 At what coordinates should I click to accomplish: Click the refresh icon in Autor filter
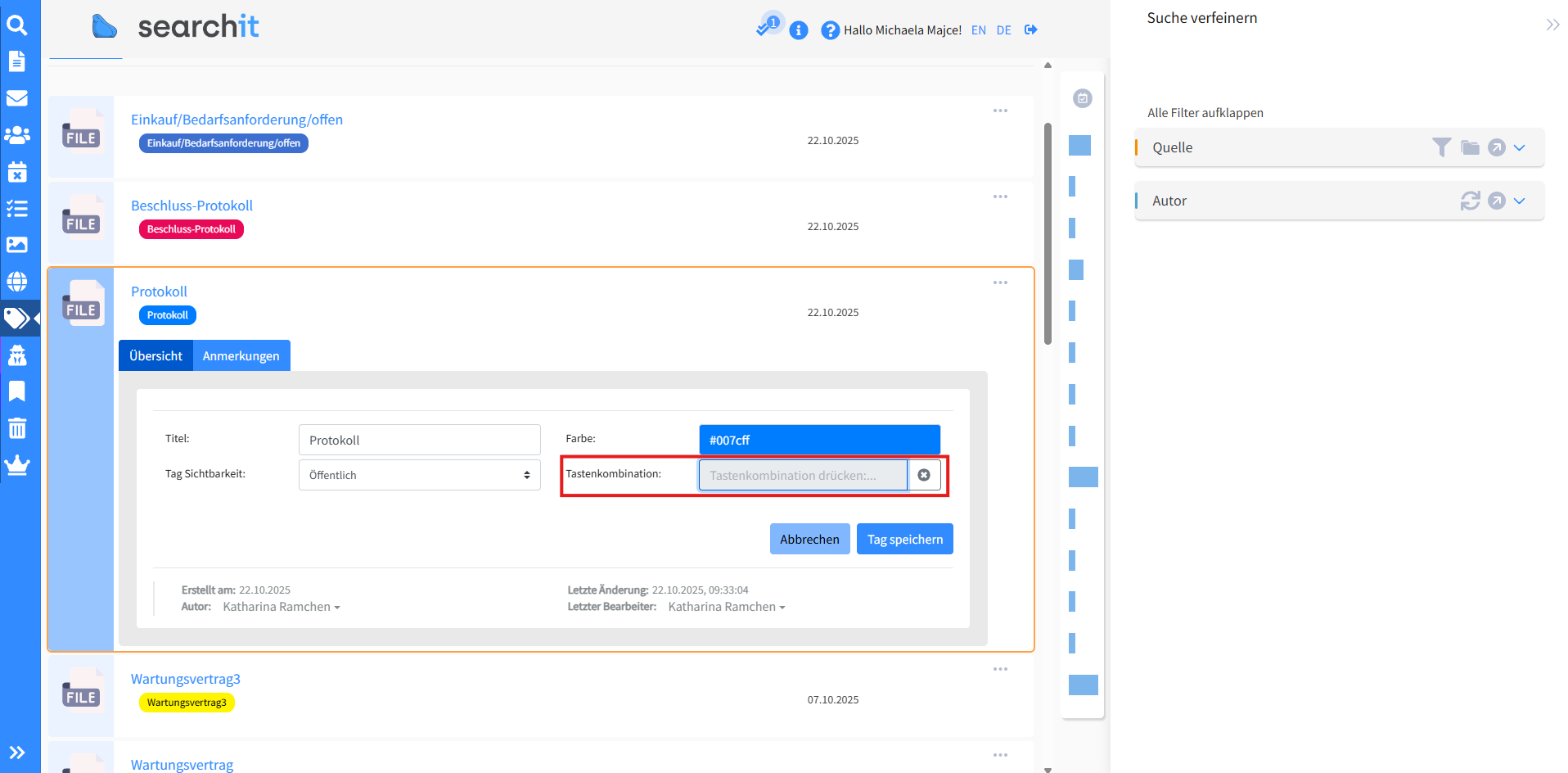tap(1470, 201)
